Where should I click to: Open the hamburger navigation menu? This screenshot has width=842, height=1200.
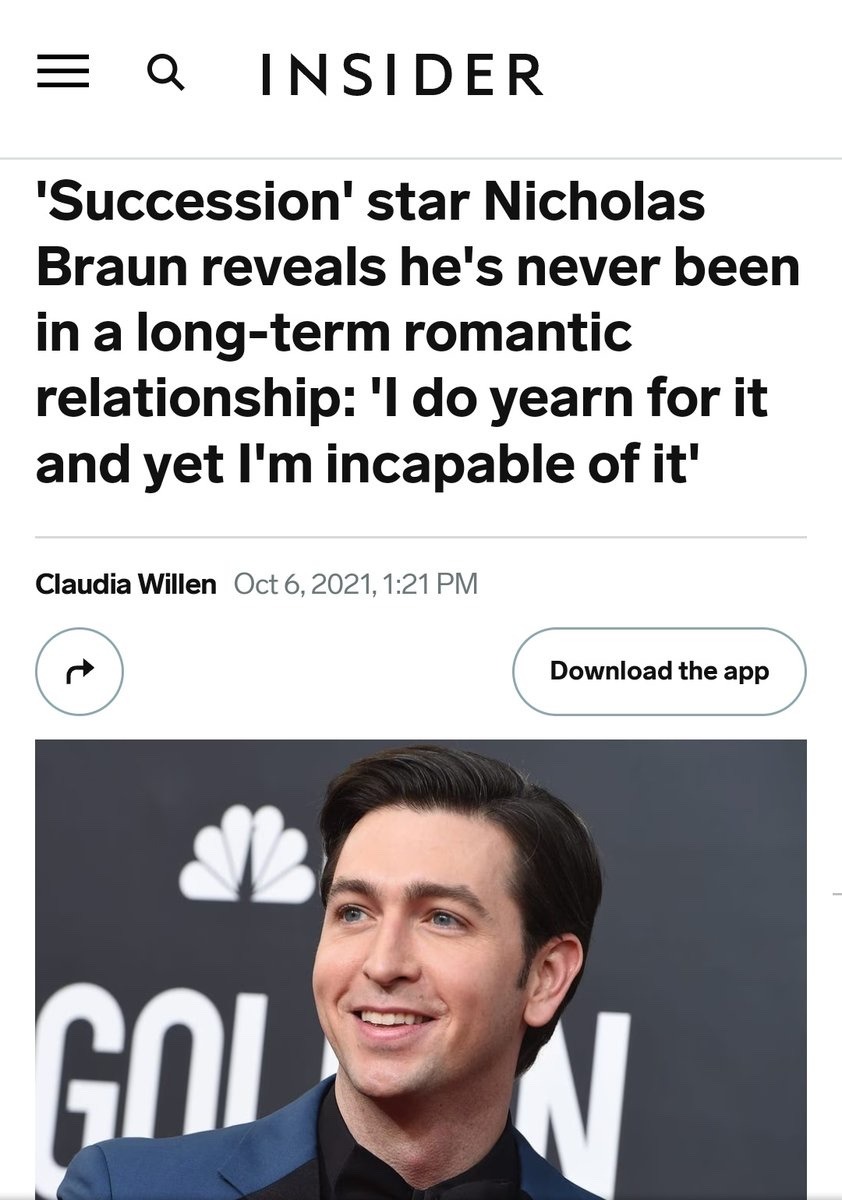pyautogui.click(x=63, y=72)
